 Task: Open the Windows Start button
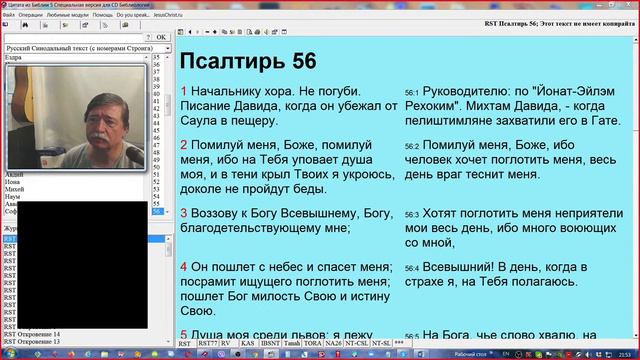(10, 353)
